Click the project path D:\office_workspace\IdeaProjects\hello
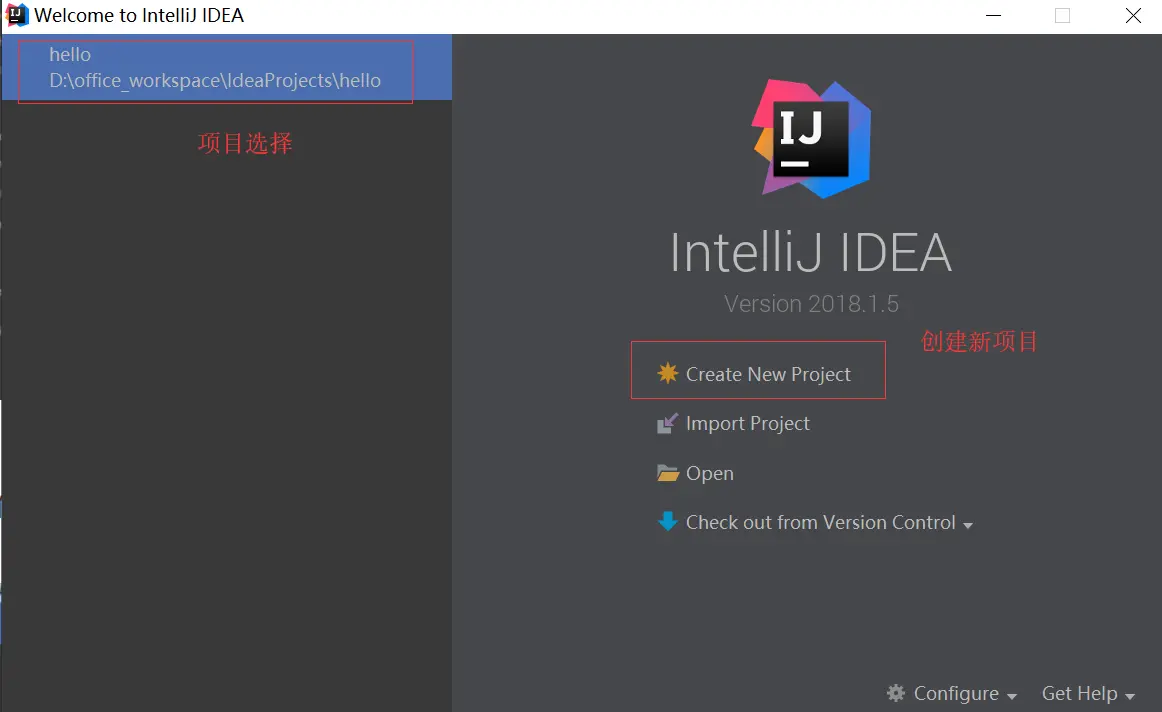Screen dimensions: 1162x712 (x=215, y=80)
